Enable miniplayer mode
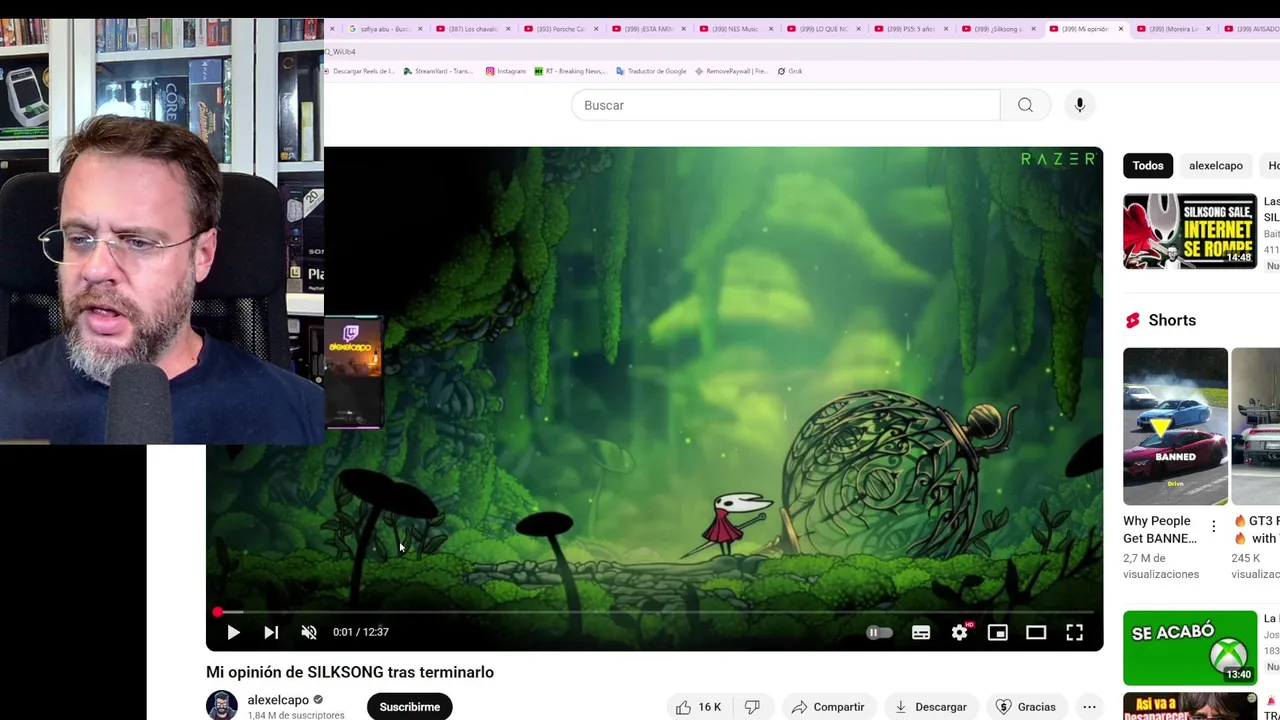The width and height of the screenshot is (1280, 720). pos(997,632)
